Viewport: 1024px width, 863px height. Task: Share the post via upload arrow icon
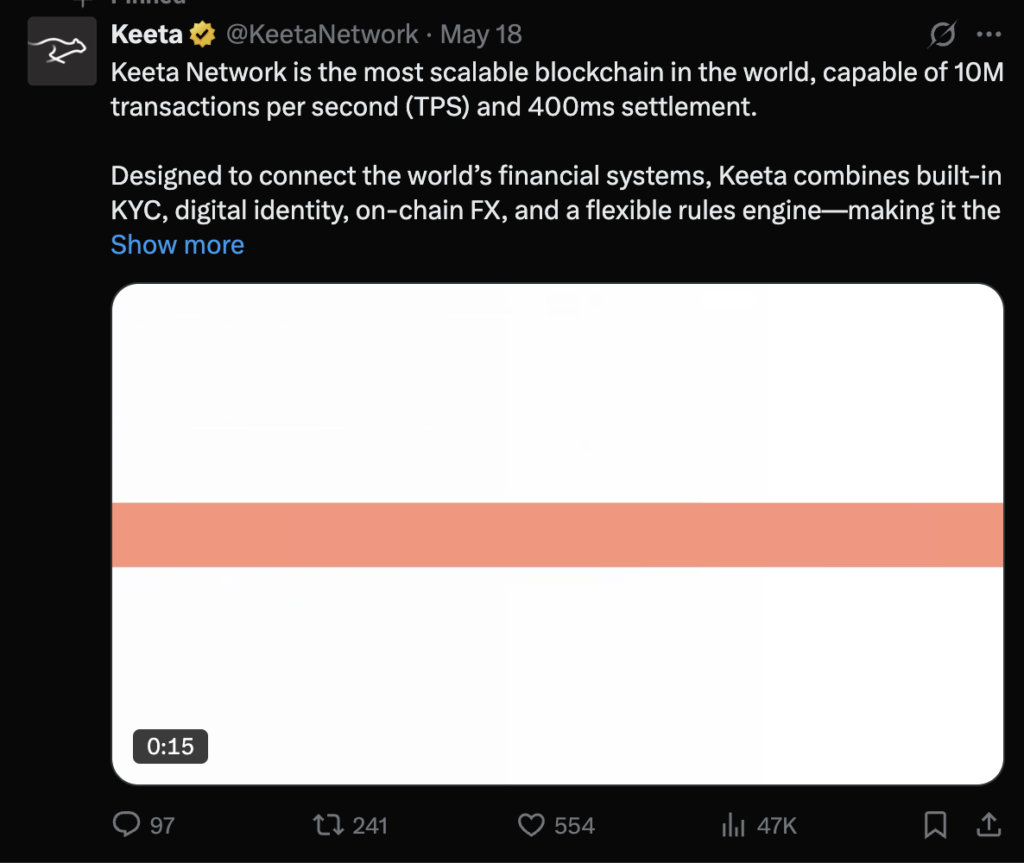click(989, 824)
